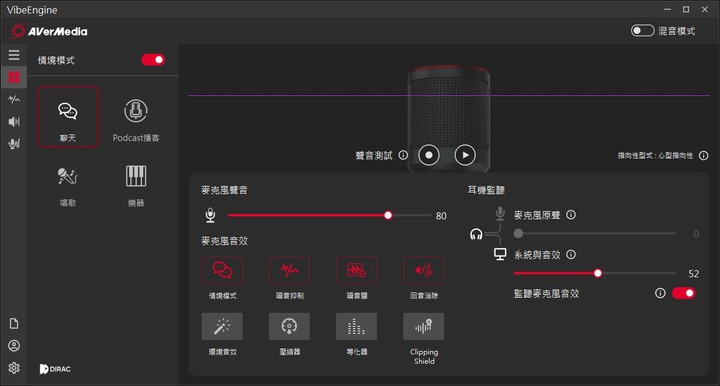Open the 壓縮器 compressor effect tile
The image size is (720, 386).
[289, 326]
